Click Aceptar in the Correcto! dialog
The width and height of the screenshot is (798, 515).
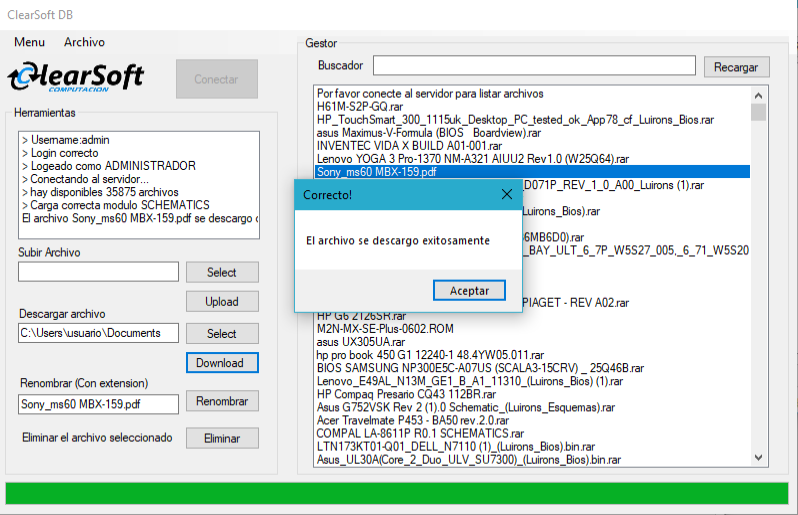point(469,291)
